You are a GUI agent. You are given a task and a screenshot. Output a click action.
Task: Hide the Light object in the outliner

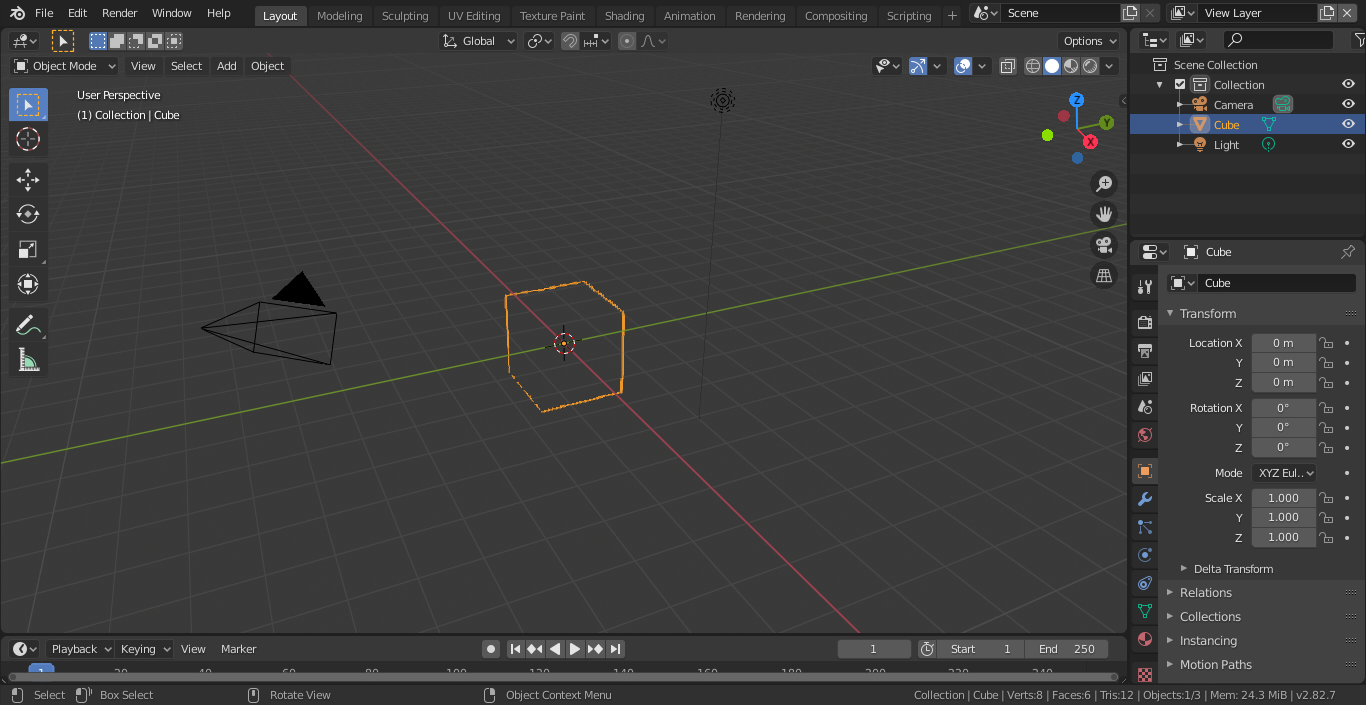point(1348,144)
